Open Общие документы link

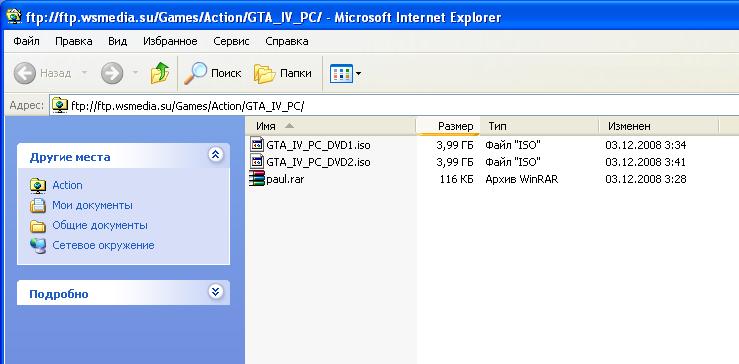(x=100, y=225)
